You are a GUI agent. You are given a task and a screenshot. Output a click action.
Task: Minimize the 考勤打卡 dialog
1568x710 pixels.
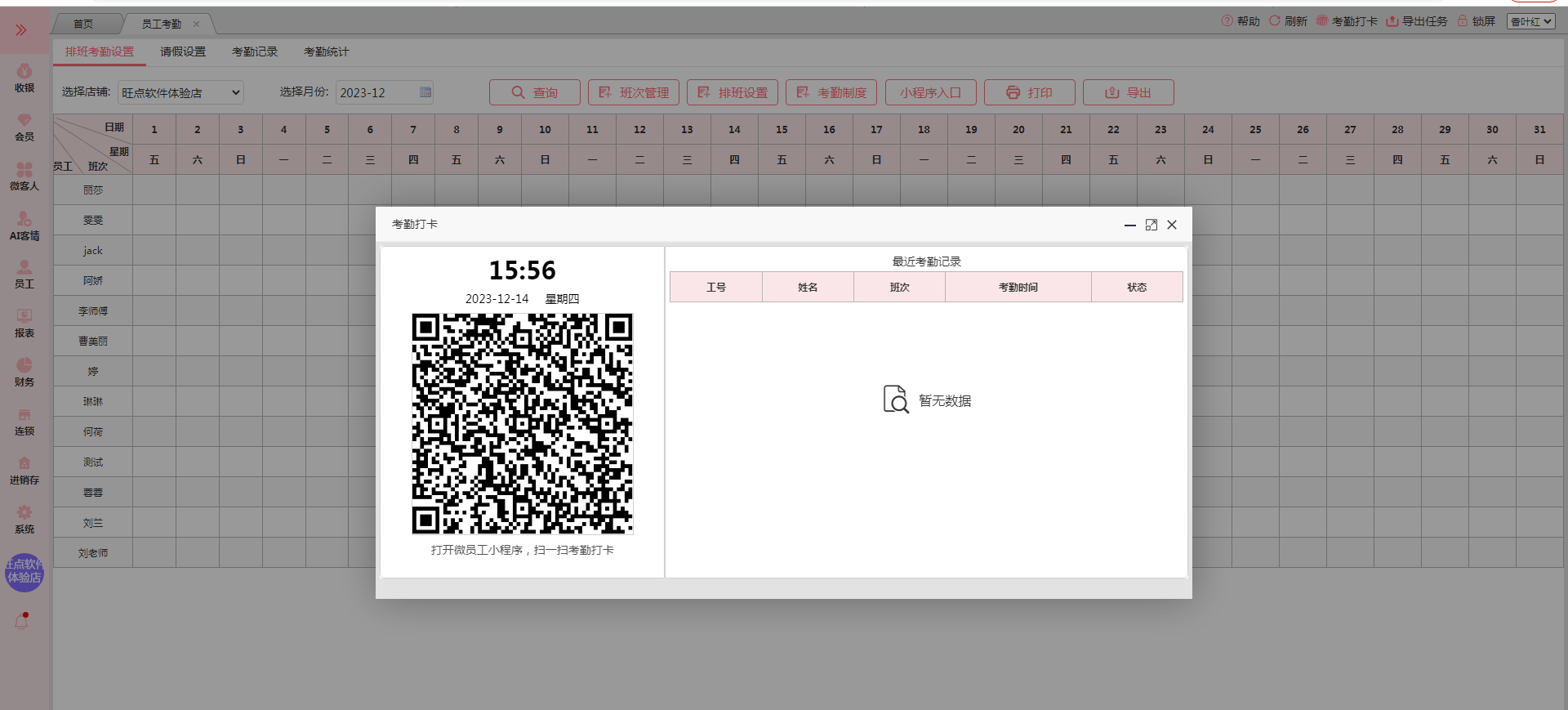(1130, 225)
